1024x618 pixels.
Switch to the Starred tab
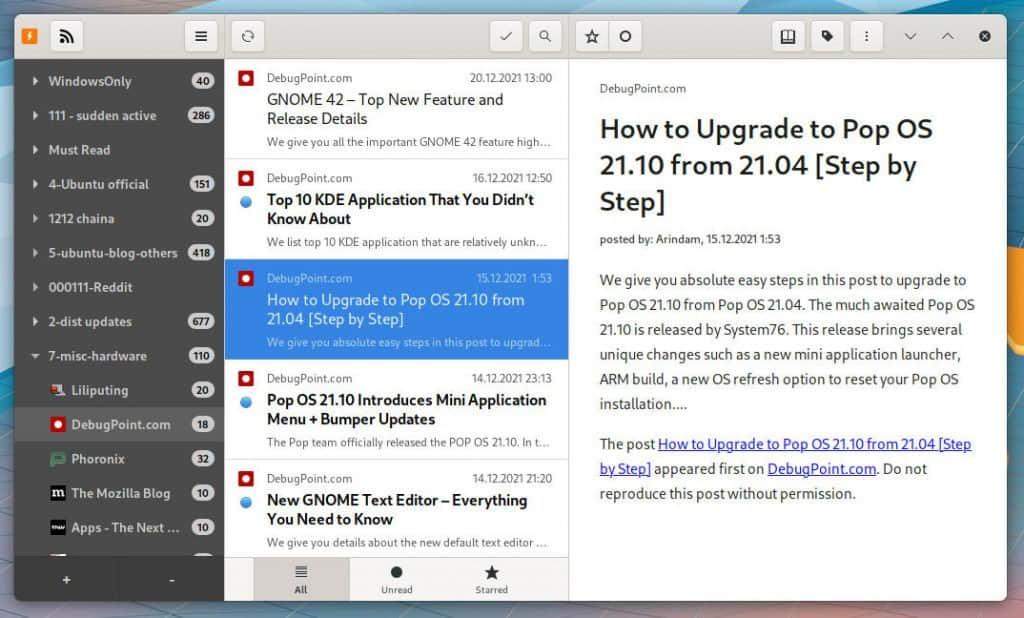491,579
